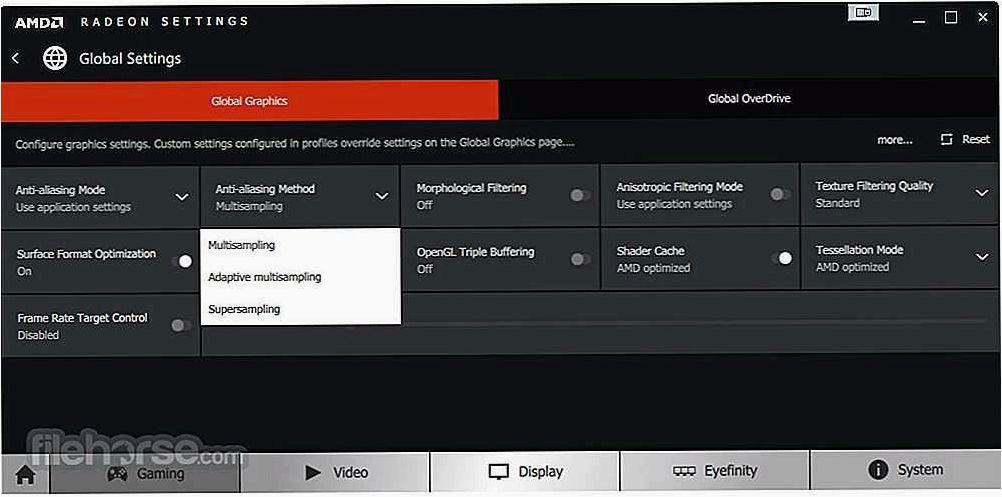The image size is (1002, 497).
Task: Open Tessellation Mode dropdown arrow
Action: [982, 257]
